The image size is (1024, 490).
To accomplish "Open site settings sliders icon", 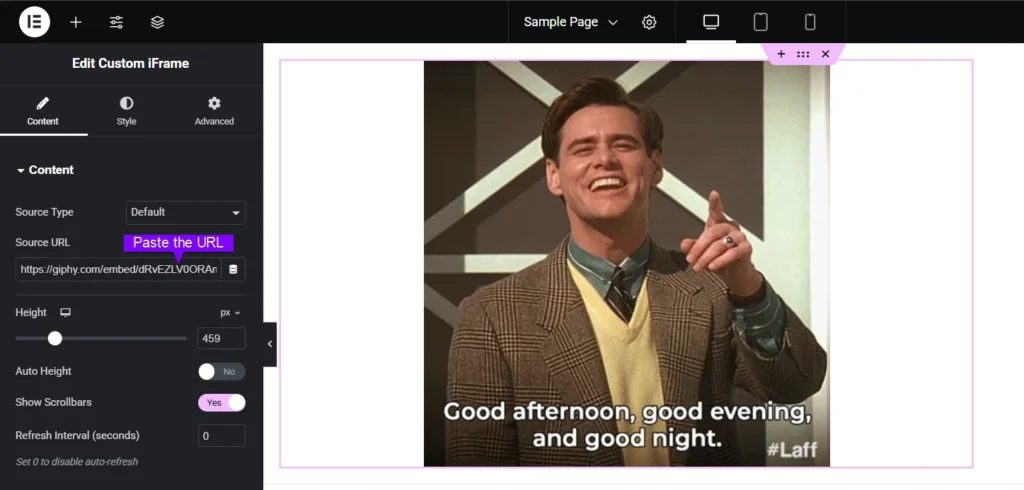I will tap(116, 22).
